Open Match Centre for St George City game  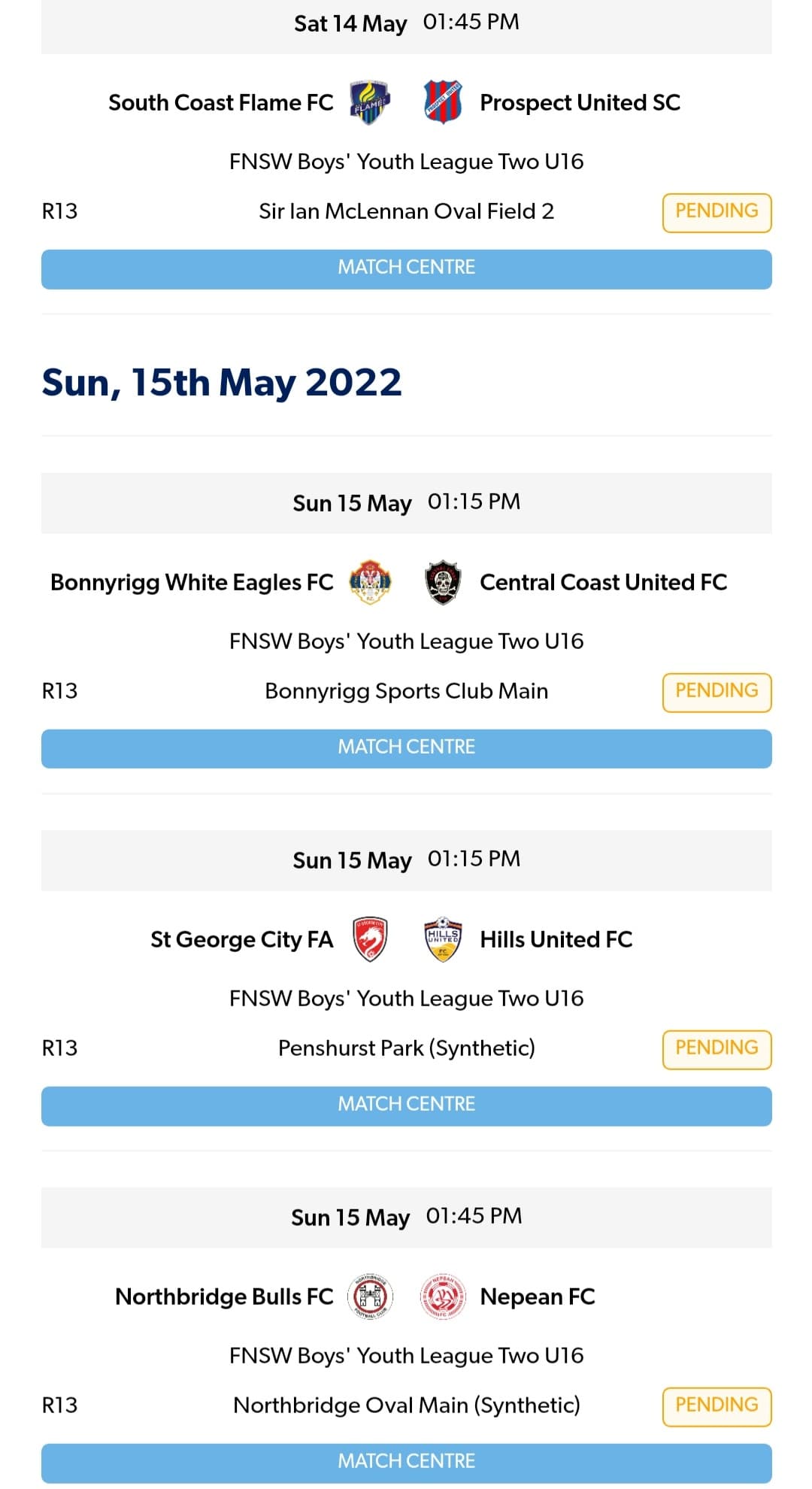pyautogui.click(x=406, y=1104)
